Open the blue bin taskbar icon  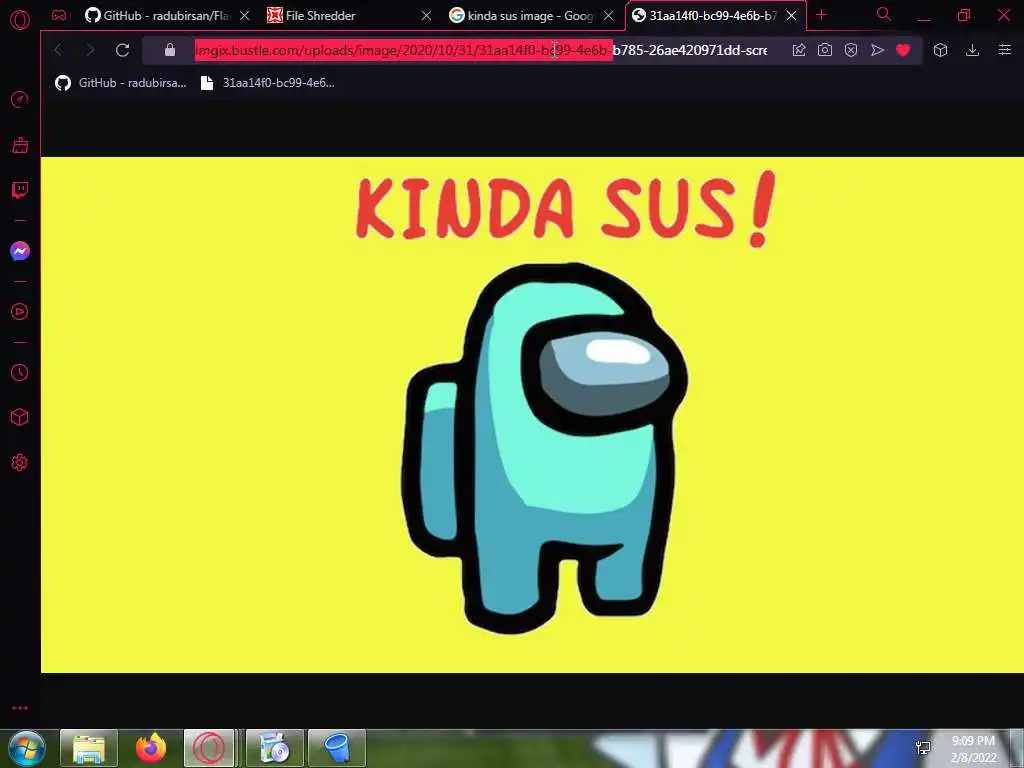pyautogui.click(x=336, y=748)
